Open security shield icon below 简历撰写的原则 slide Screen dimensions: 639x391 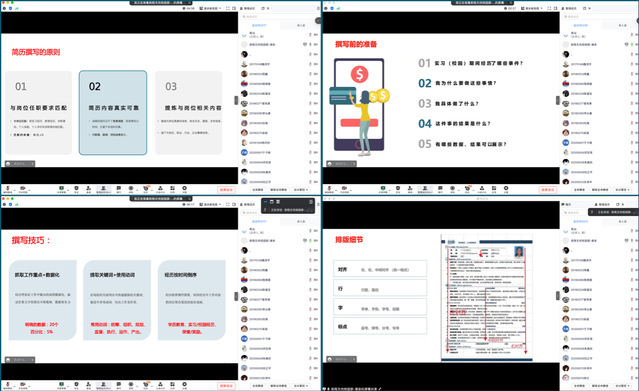coord(76,189)
